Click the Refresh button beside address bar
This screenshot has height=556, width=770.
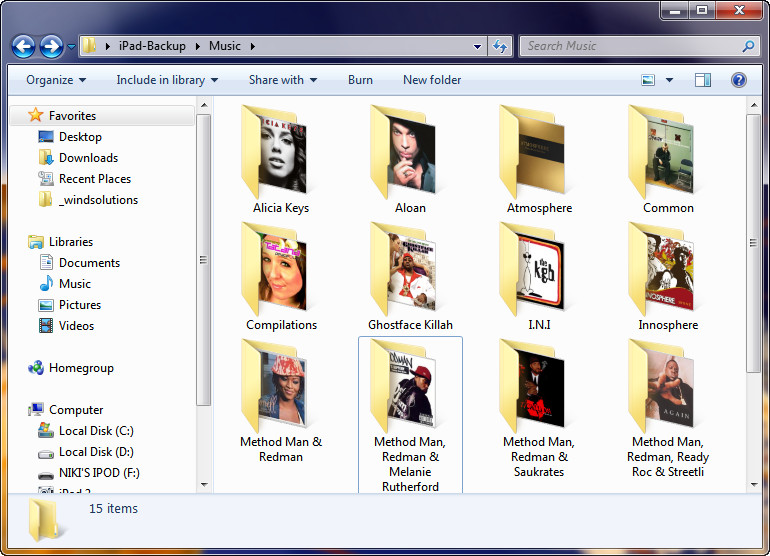click(500, 47)
